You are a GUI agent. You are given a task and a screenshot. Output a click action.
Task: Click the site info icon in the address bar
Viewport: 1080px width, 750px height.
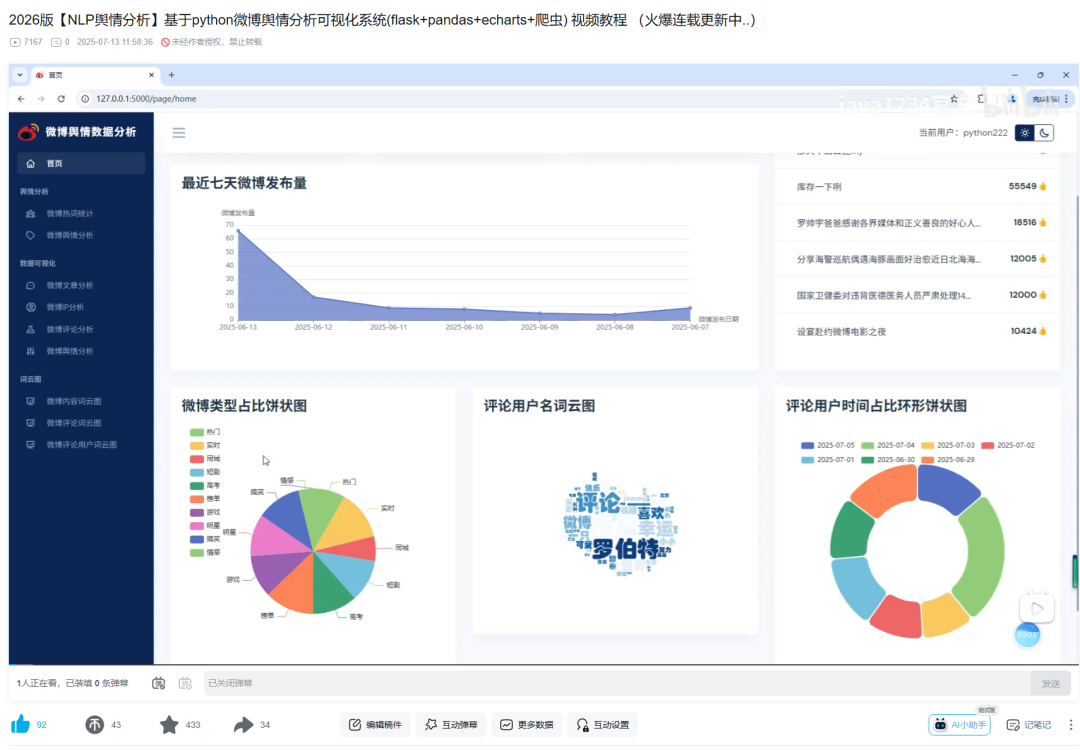pyautogui.click(x=85, y=98)
